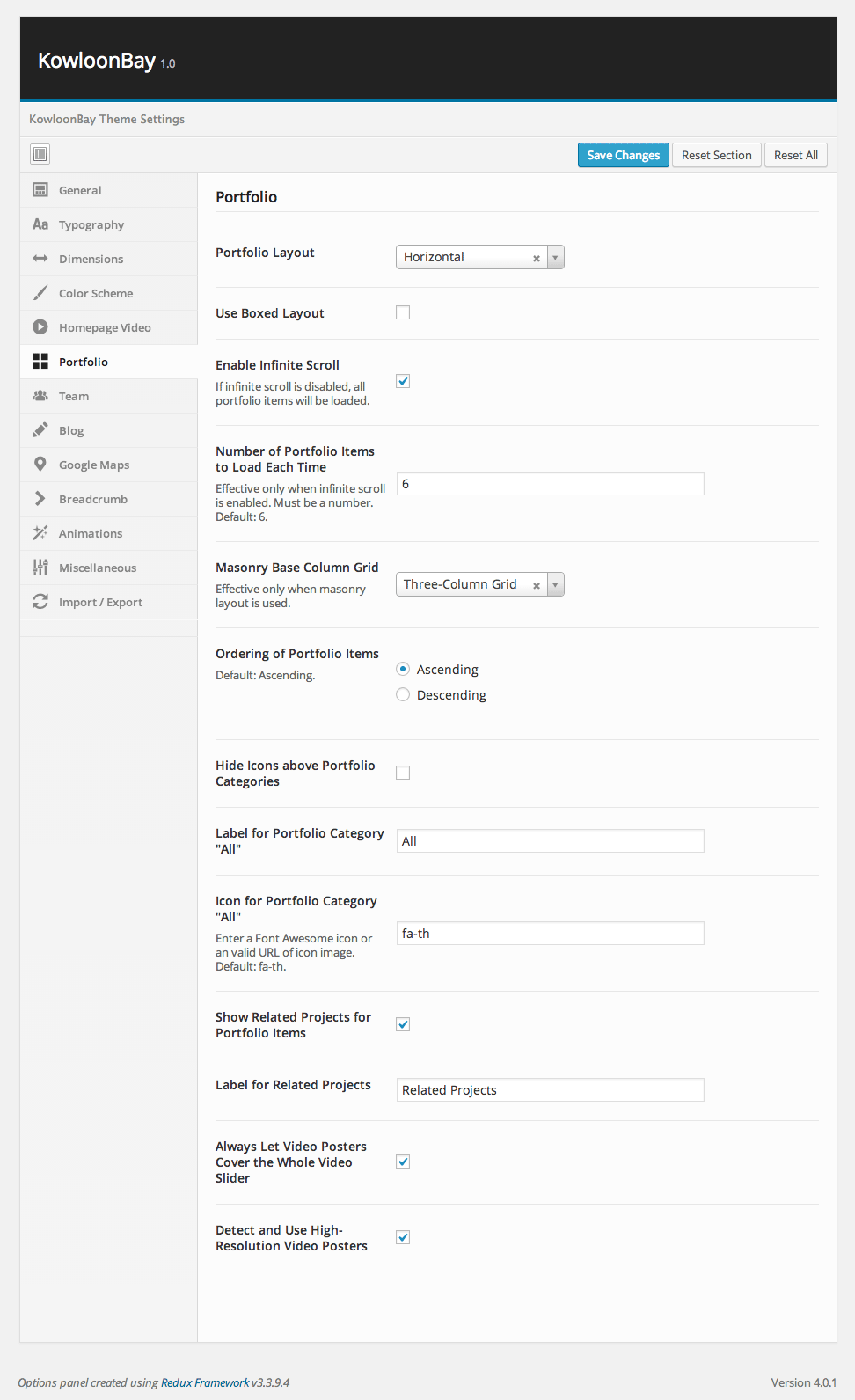Expand the Masonry Base Column Grid dropdown
Screen dimensions: 855x1400
[555, 584]
